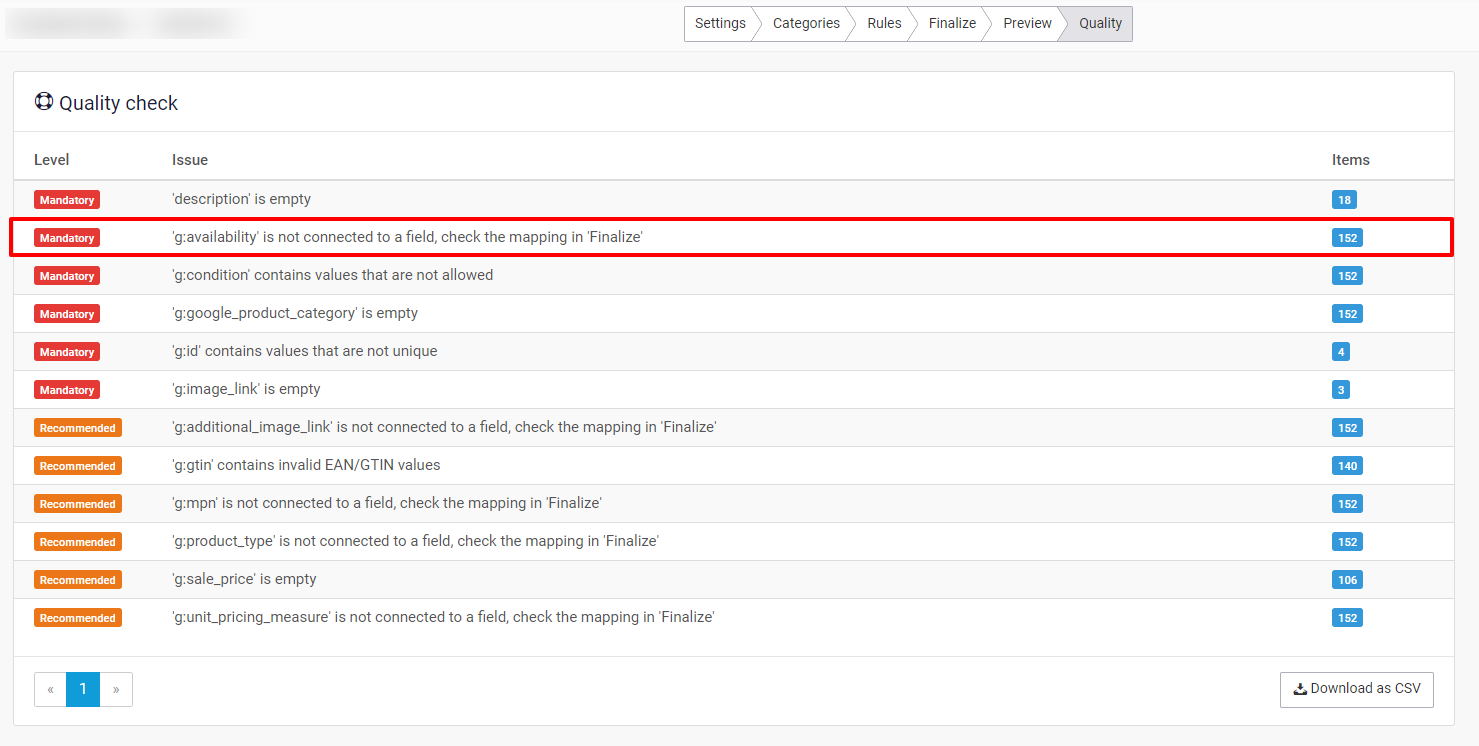Click the Quality check lifebuoy icon
1479x746 pixels.
click(43, 102)
